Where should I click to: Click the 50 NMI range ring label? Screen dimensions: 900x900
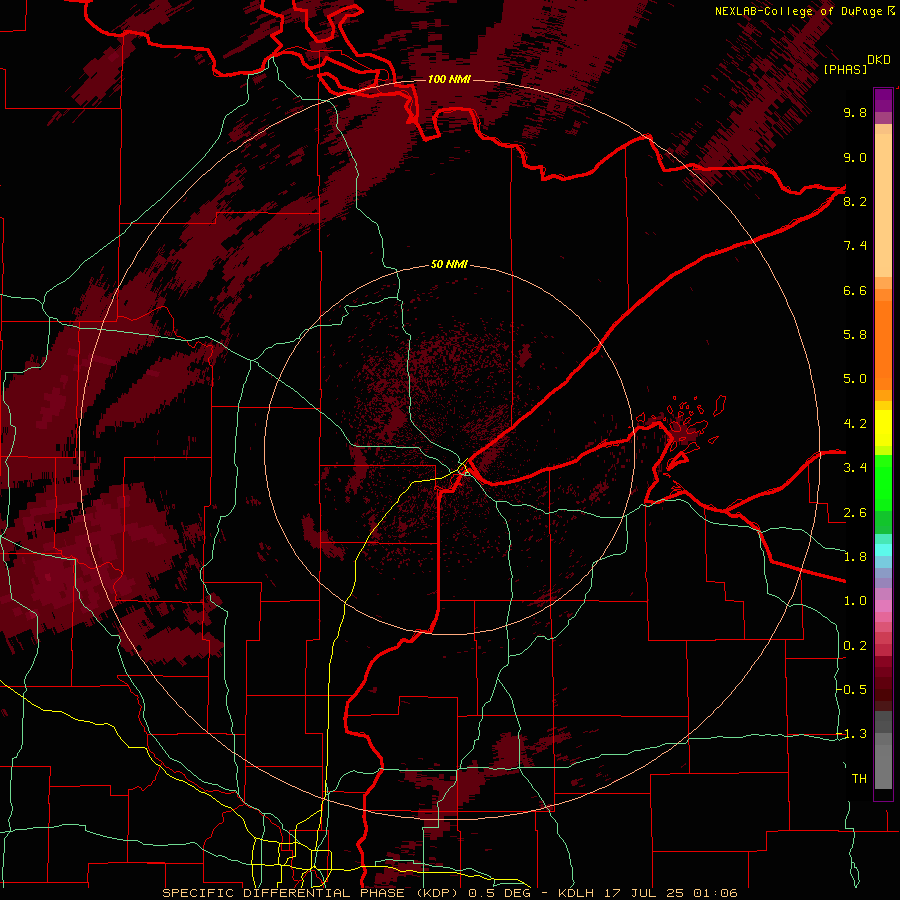coord(449,265)
